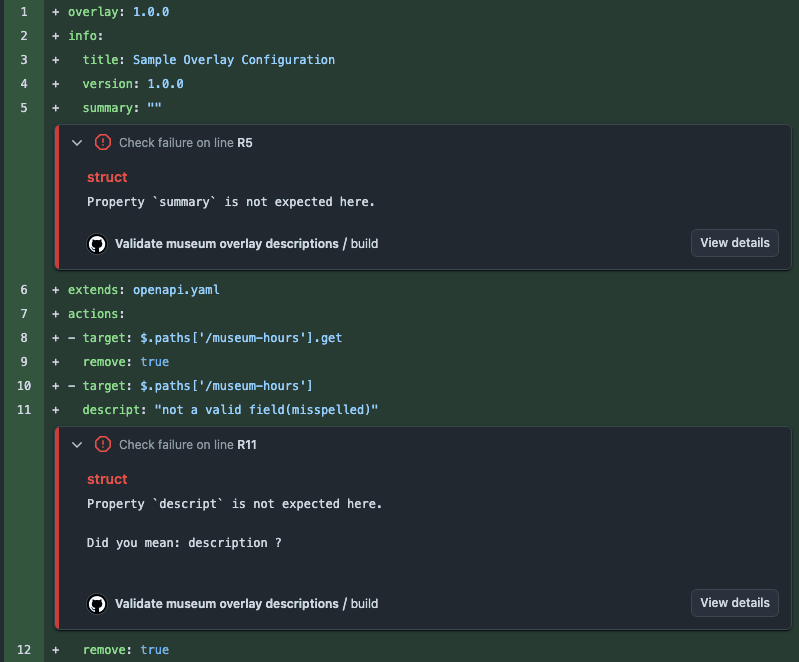This screenshot has width=799, height=662.
Task: Click the 'Did you mean: description ?' suggestion
Action: click(184, 543)
